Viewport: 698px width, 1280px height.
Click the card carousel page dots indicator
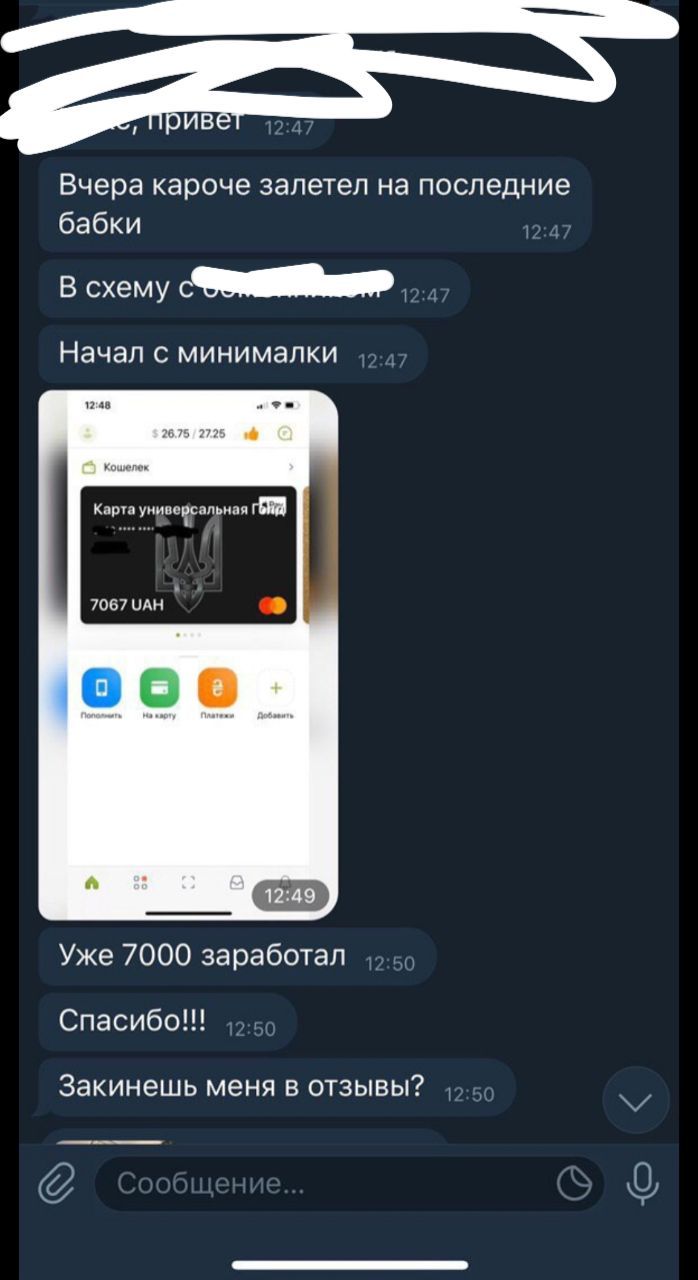tap(188, 635)
